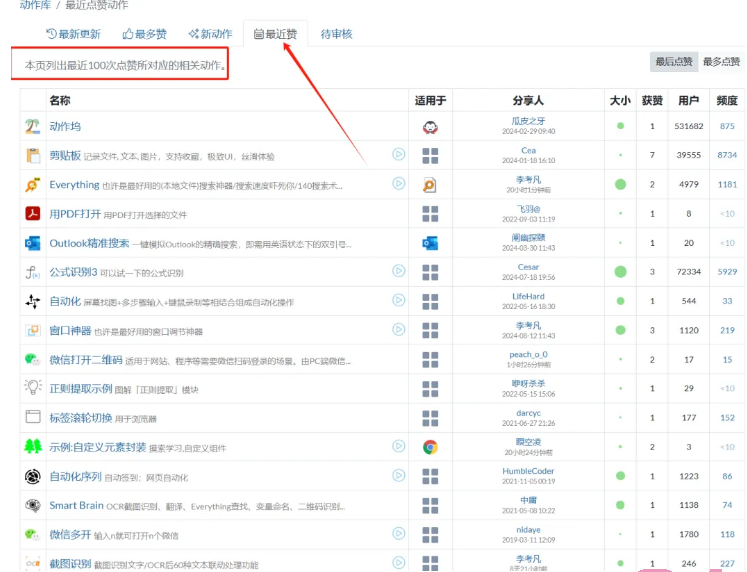Click the 频度 value 8734 for 剪贴板
Image resolution: width=747 pixels, height=572 pixels.
[726, 155]
